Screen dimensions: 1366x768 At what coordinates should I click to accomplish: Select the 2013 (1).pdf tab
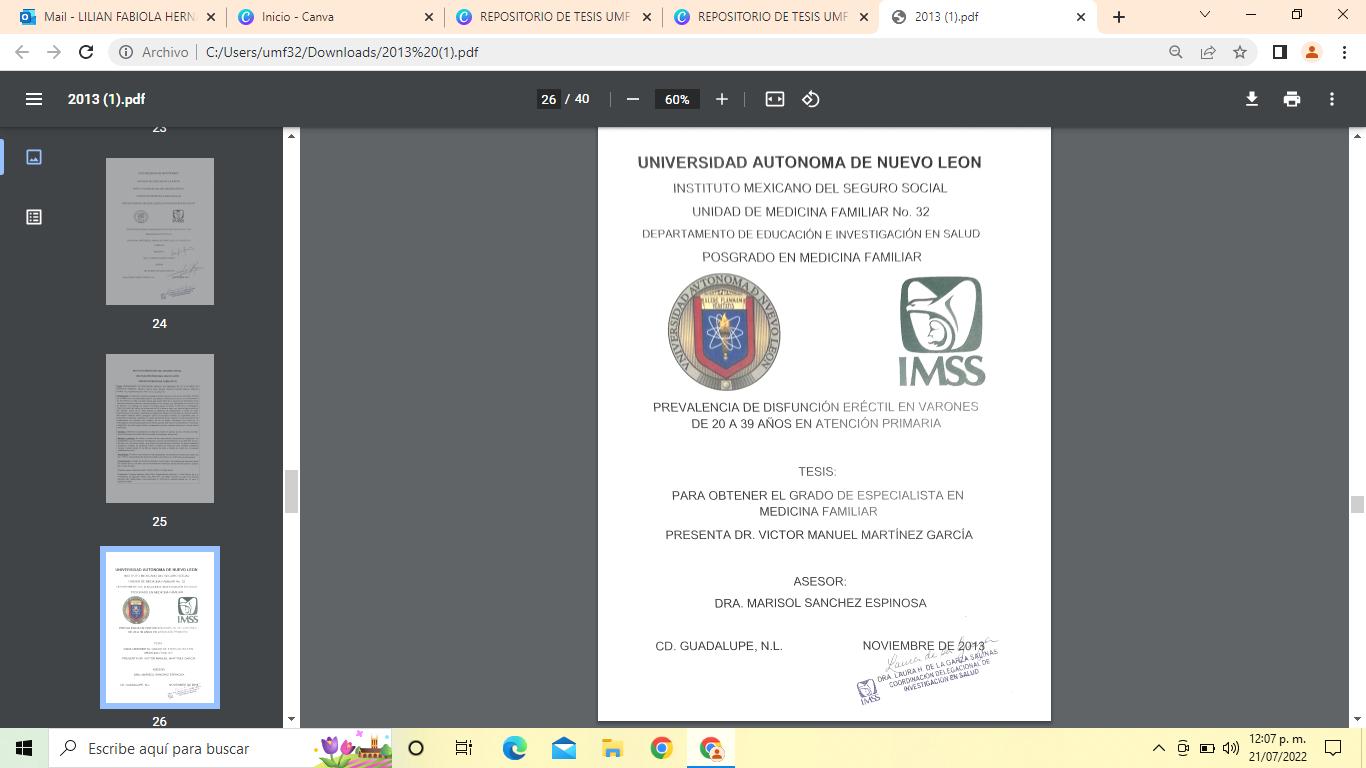(989, 17)
